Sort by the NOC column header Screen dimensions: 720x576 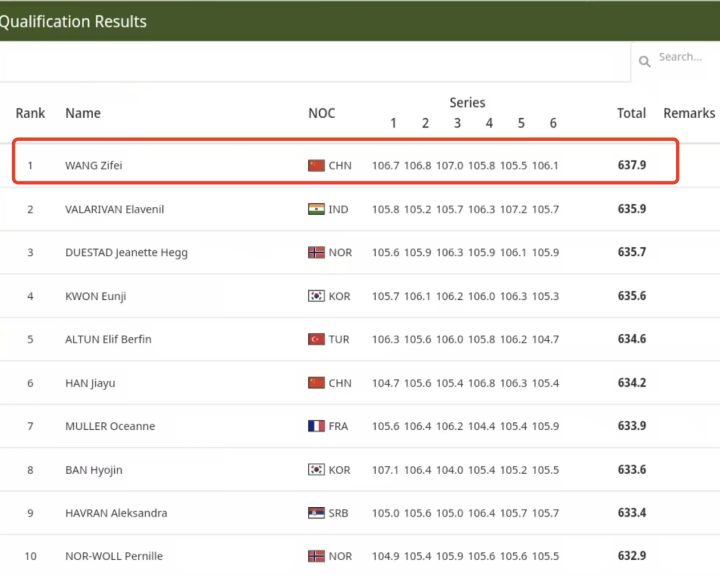click(x=321, y=113)
